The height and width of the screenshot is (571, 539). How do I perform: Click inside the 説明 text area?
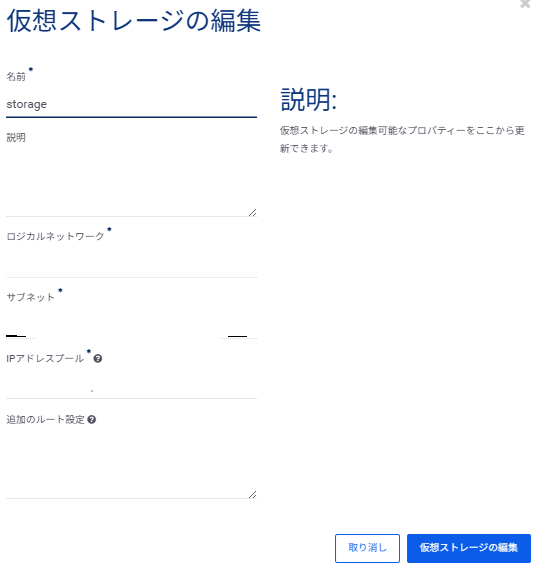tap(131, 182)
